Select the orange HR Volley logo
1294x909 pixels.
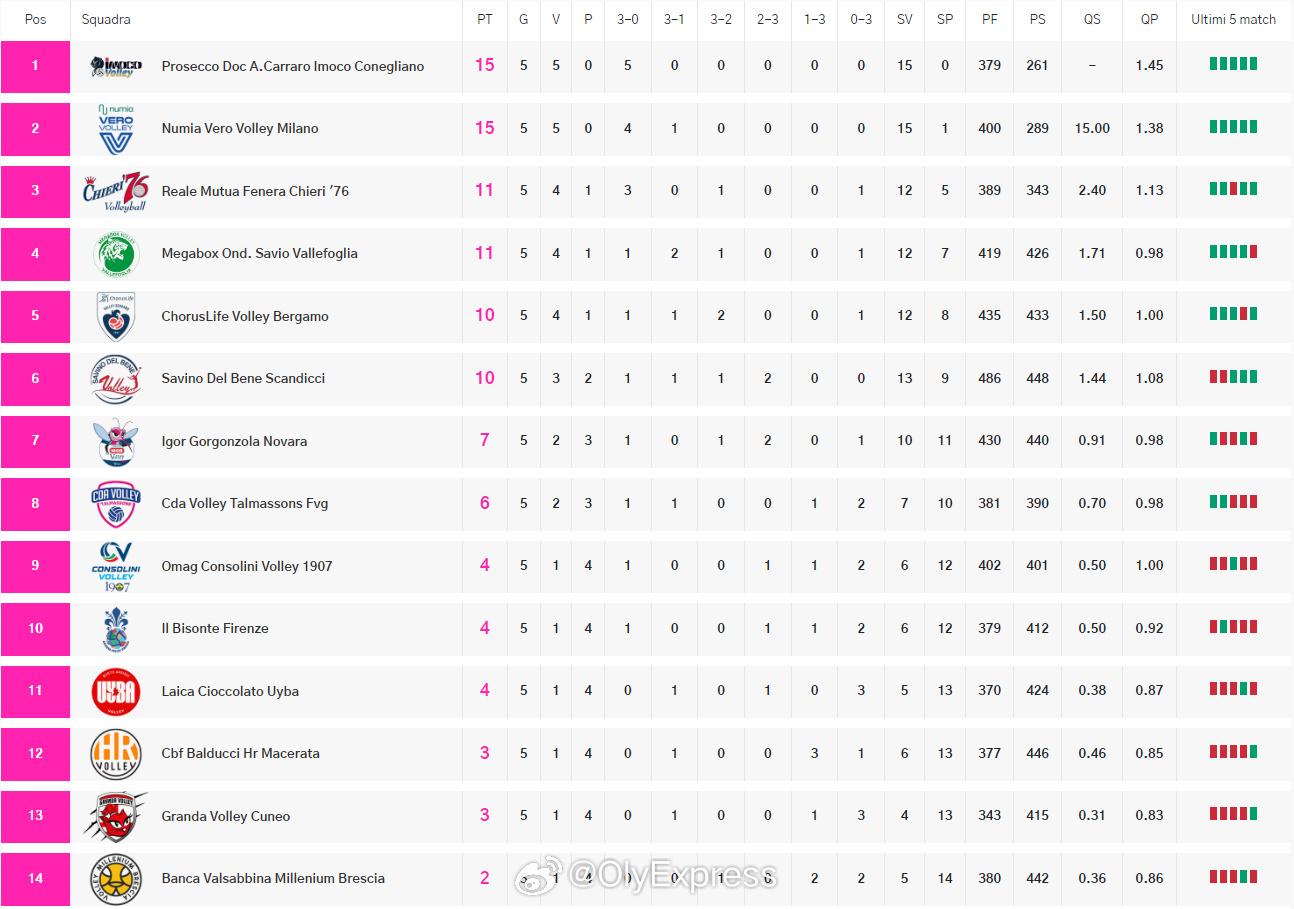[x=116, y=754]
